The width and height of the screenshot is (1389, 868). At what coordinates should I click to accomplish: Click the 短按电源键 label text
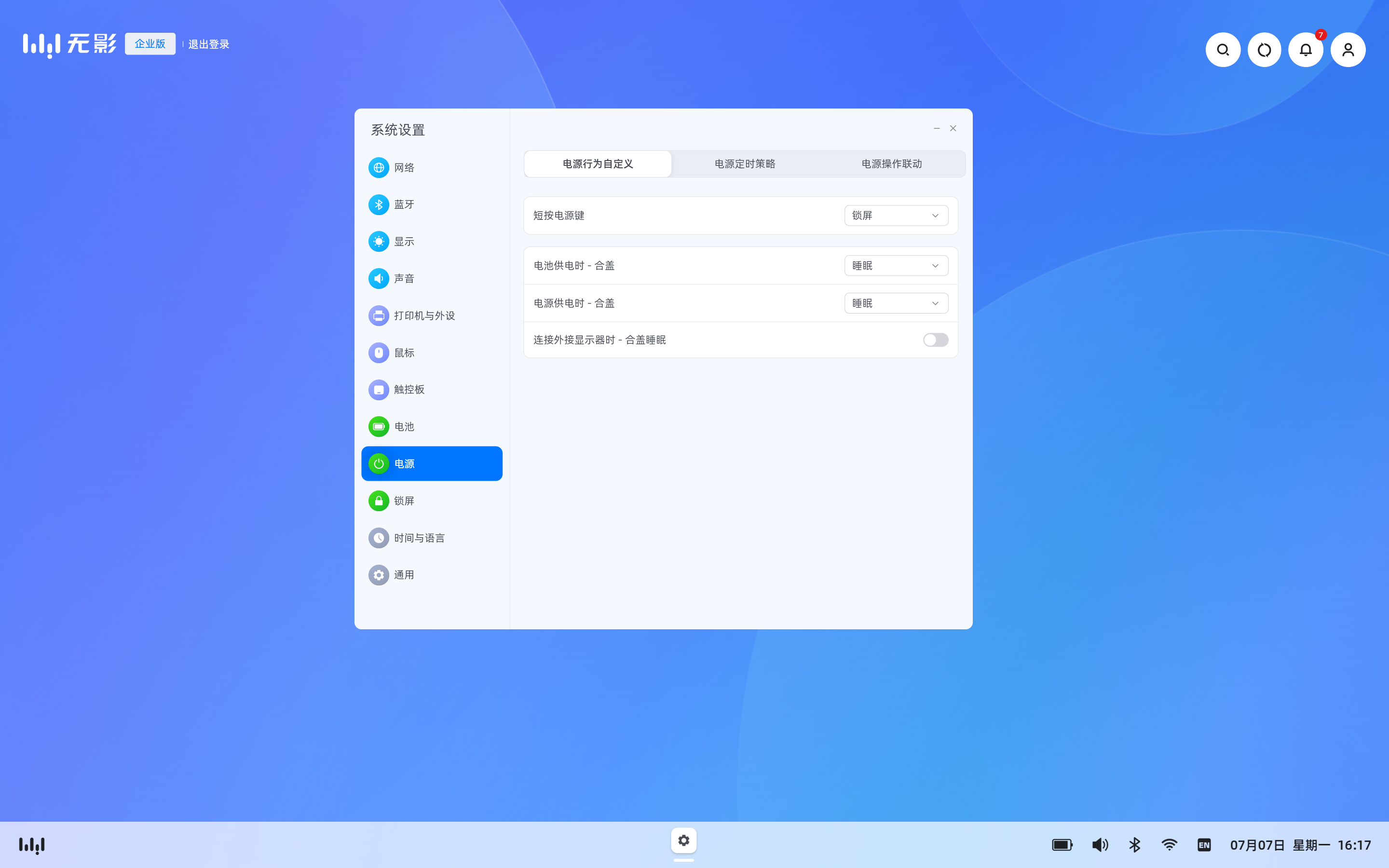pos(558,215)
